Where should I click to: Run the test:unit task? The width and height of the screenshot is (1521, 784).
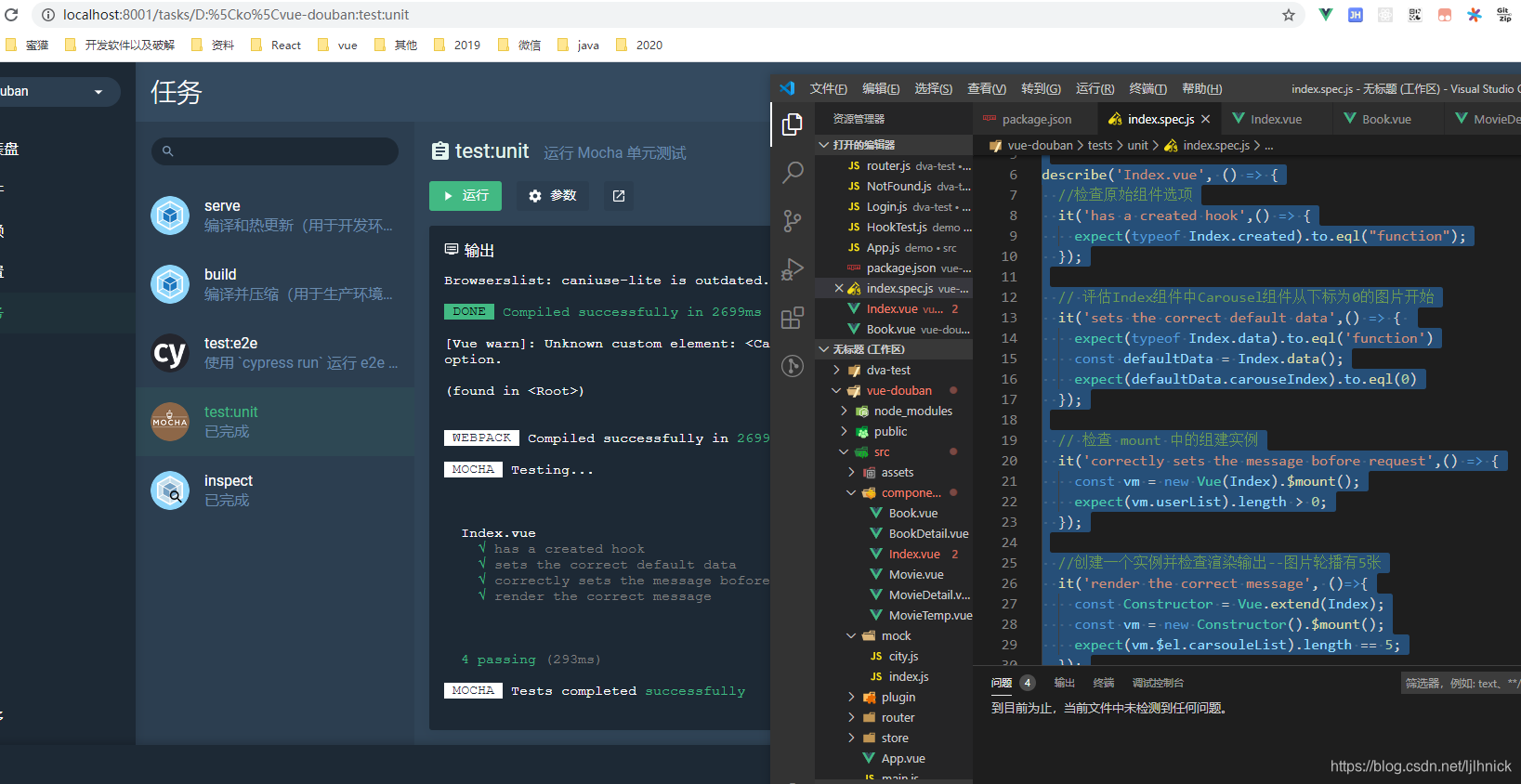pyautogui.click(x=465, y=196)
